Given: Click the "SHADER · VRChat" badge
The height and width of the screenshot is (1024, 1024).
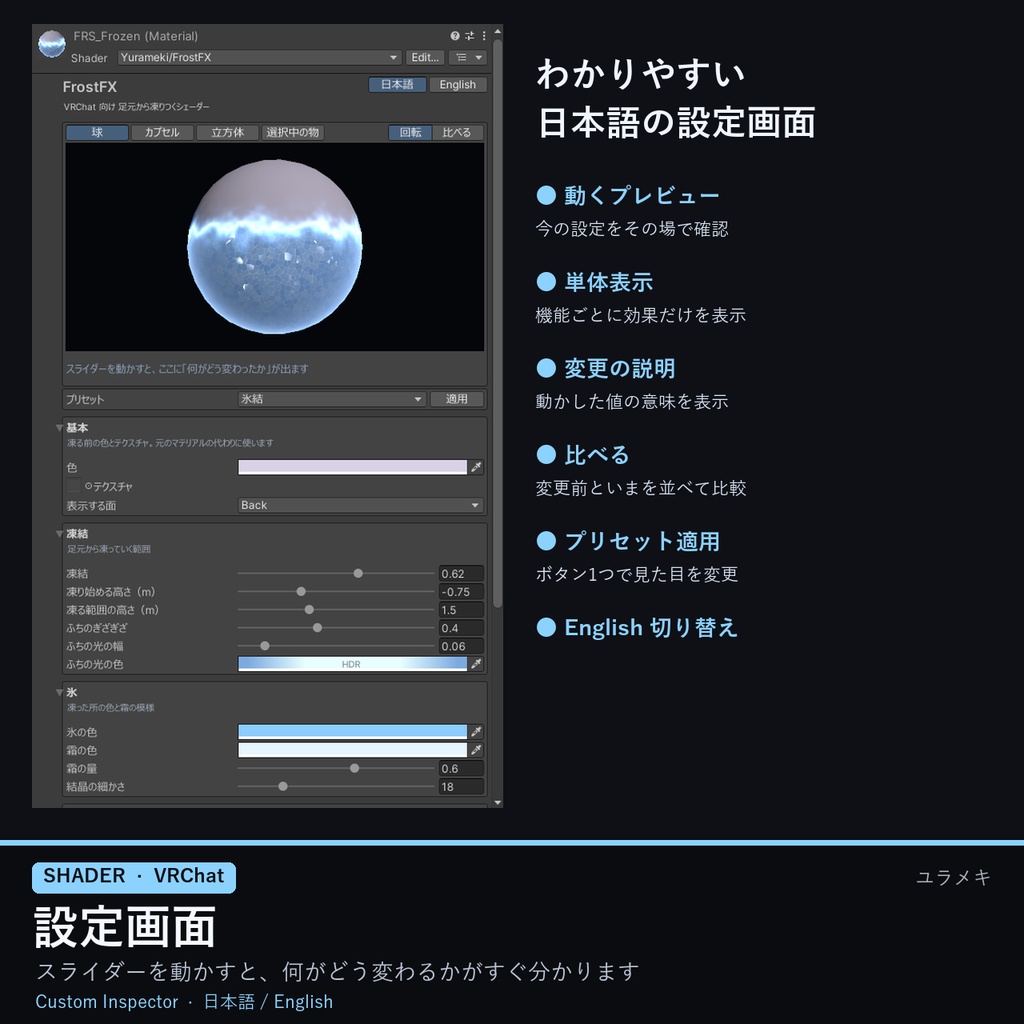Looking at the screenshot, I should tap(134, 876).
